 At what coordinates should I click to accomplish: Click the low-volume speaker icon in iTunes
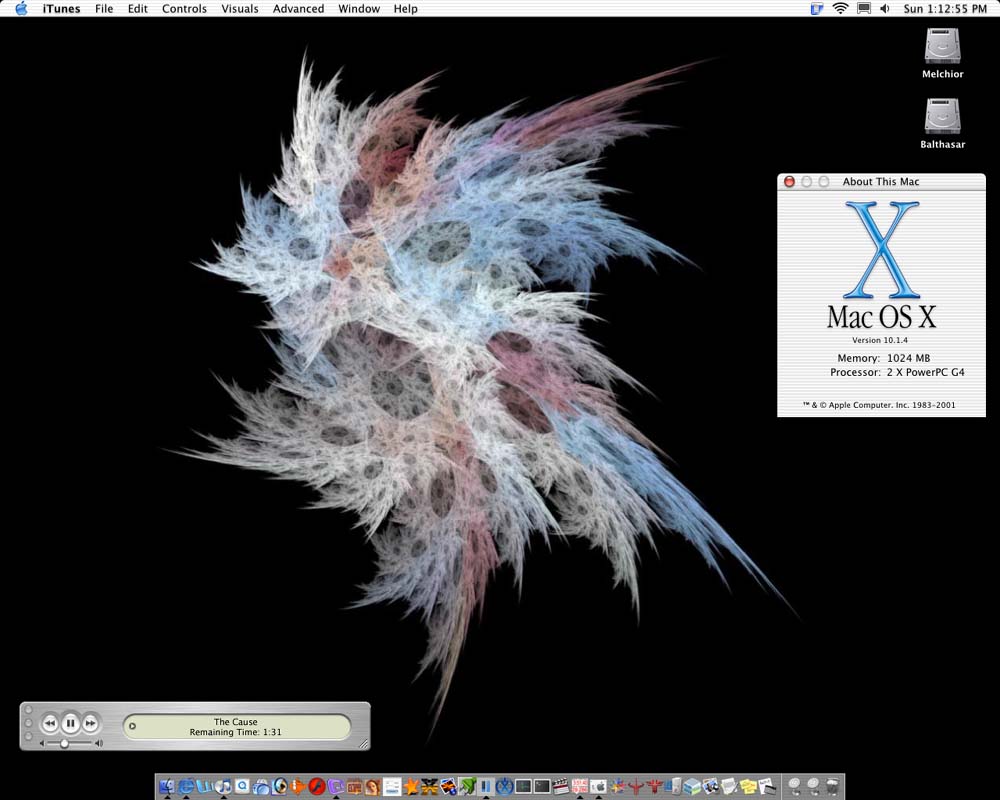(42, 744)
